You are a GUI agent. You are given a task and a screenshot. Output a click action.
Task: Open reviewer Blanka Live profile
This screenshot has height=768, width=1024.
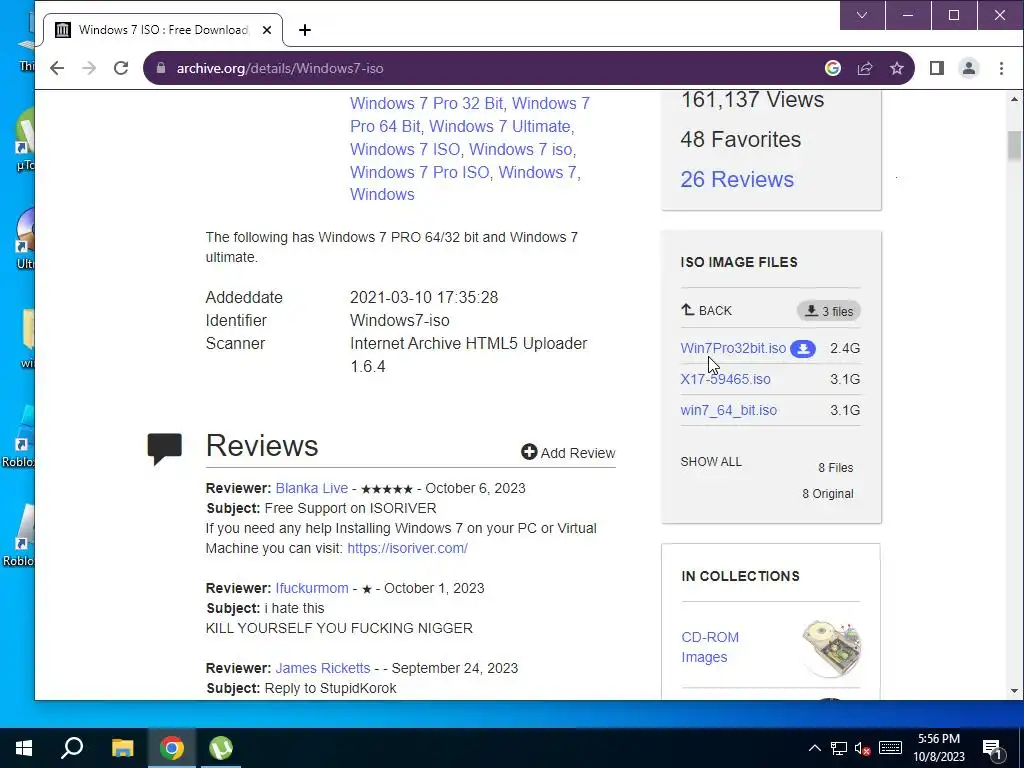point(312,488)
